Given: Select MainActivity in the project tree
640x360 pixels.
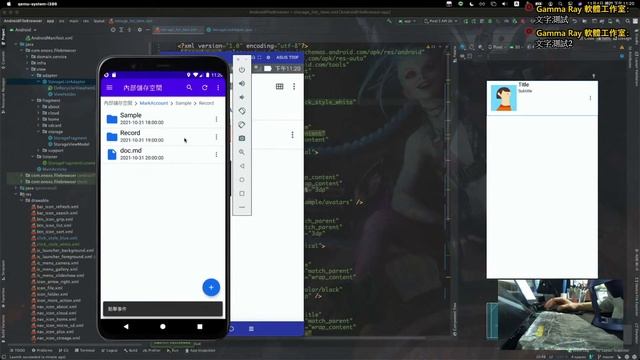Looking at the screenshot, I should [x=54, y=169].
